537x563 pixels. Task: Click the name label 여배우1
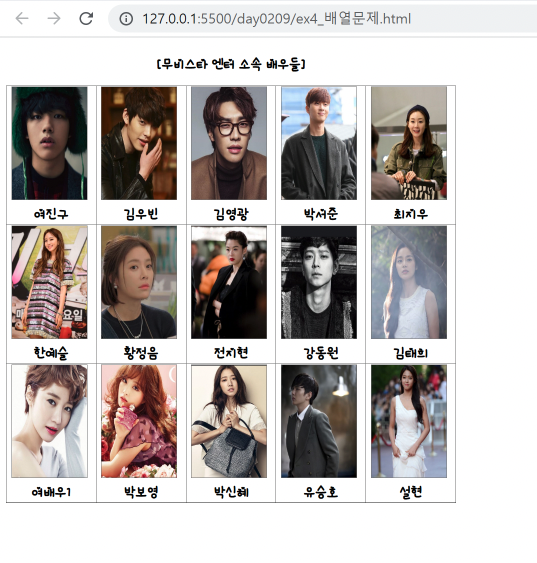pos(51,492)
